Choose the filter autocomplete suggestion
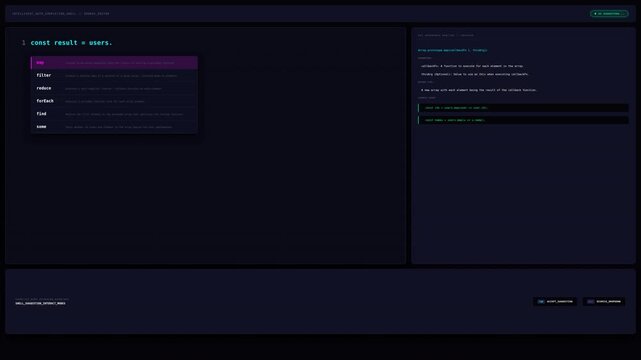Viewport: 641px width, 360px height. (x=114, y=76)
